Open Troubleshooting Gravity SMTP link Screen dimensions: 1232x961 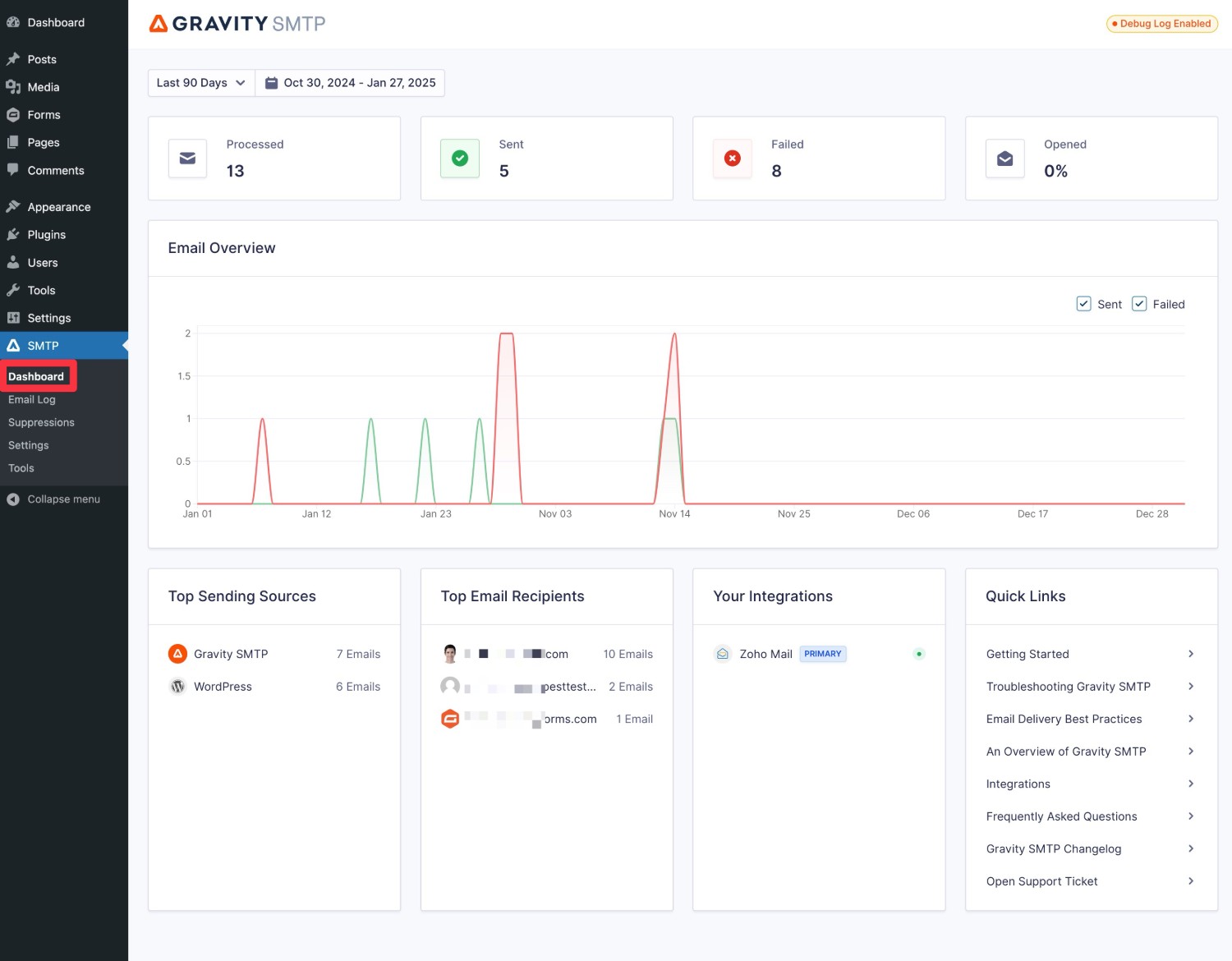tap(1069, 687)
